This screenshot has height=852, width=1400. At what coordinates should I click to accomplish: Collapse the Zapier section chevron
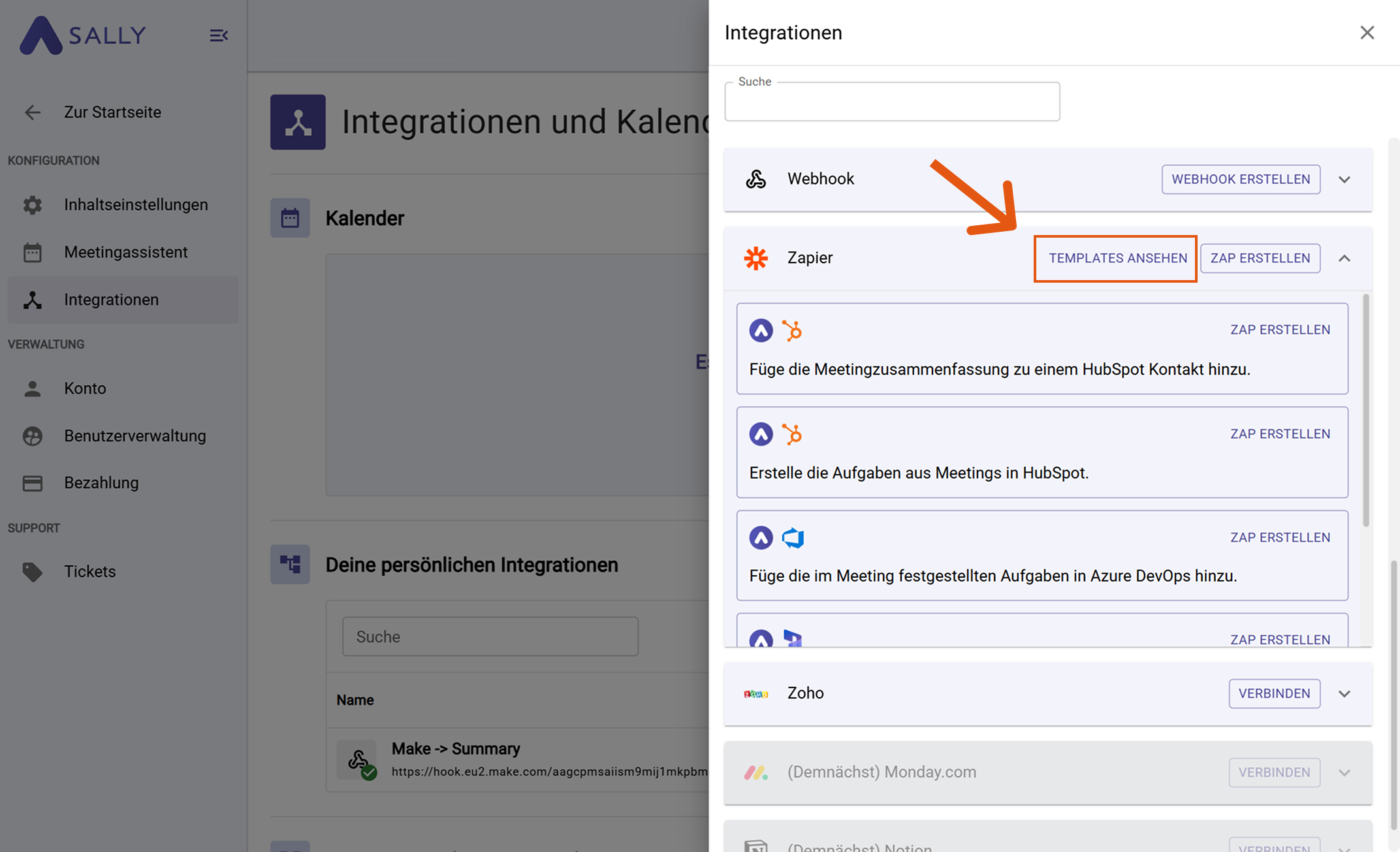click(1344, 259)
